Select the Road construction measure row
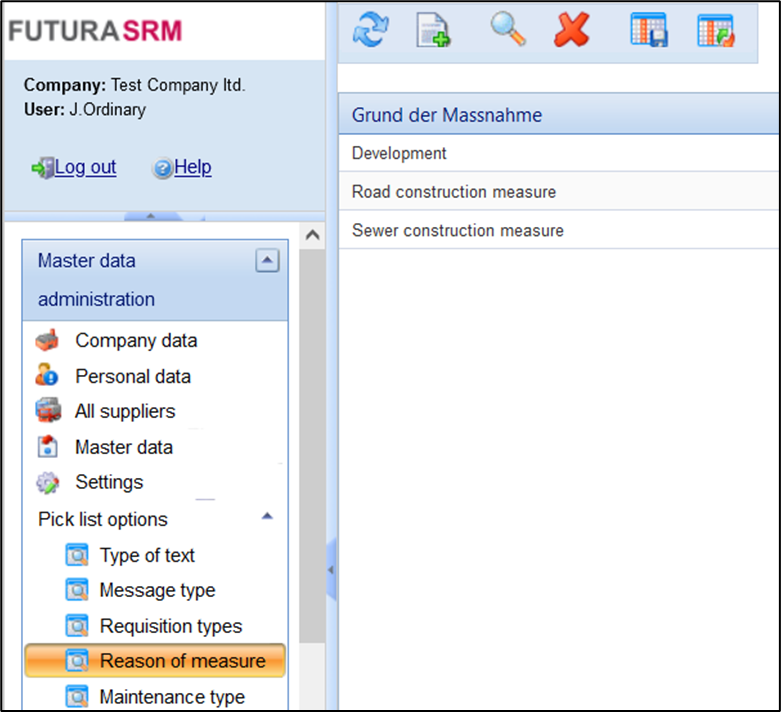The width and height of the screenshot is (781, 712). 454,192
